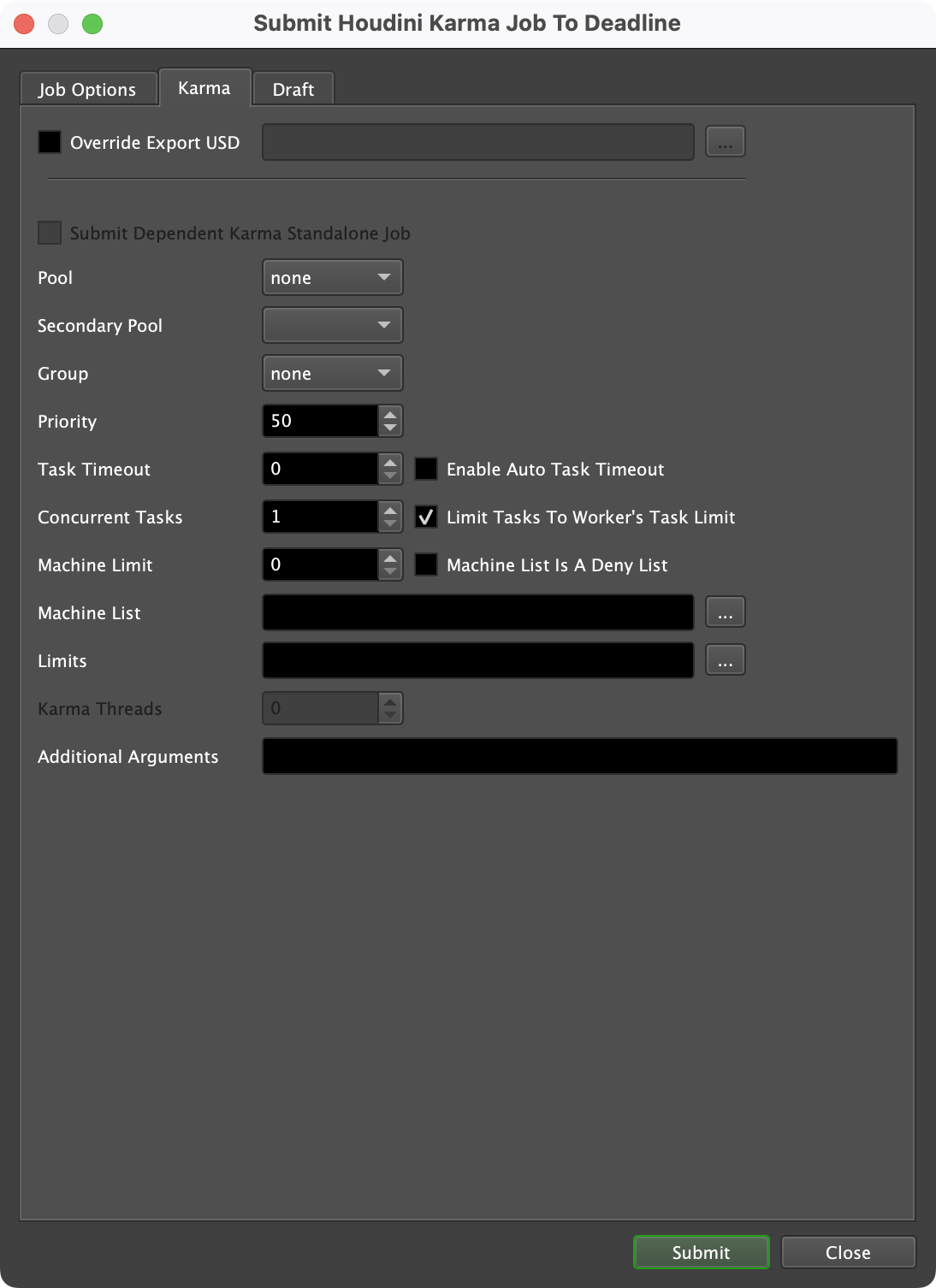
Task: Increase Concurrent Tasks with the spinner
Action: pos(389,511)
